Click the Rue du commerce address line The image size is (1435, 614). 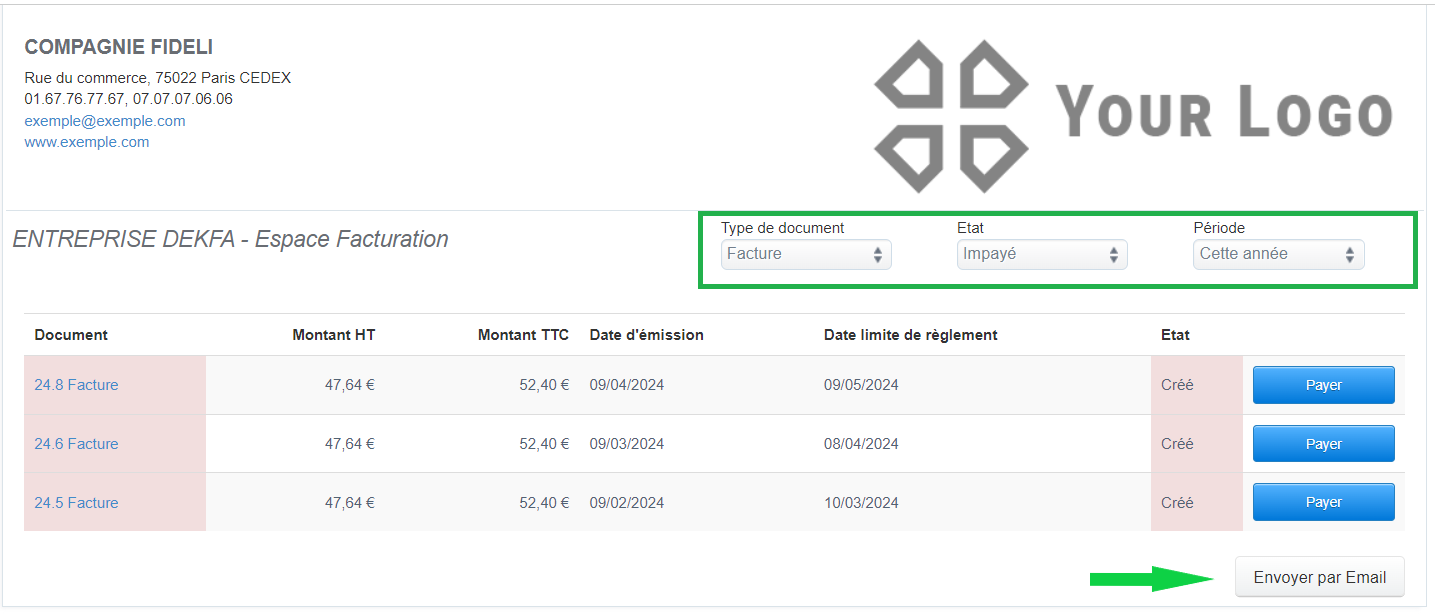pos(158,78)
